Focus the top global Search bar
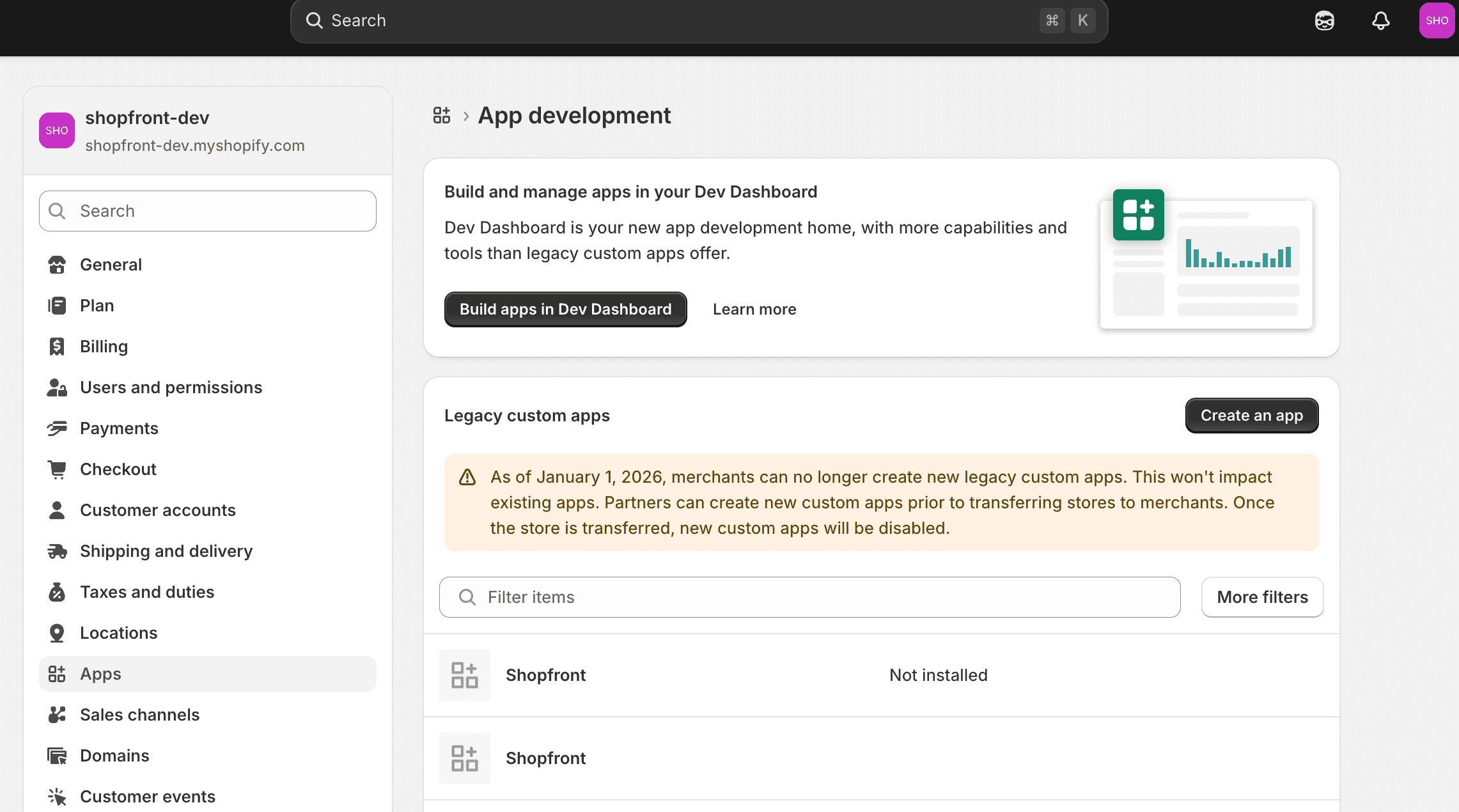This screenshot has height=812, width=1459. coord(699,20)
